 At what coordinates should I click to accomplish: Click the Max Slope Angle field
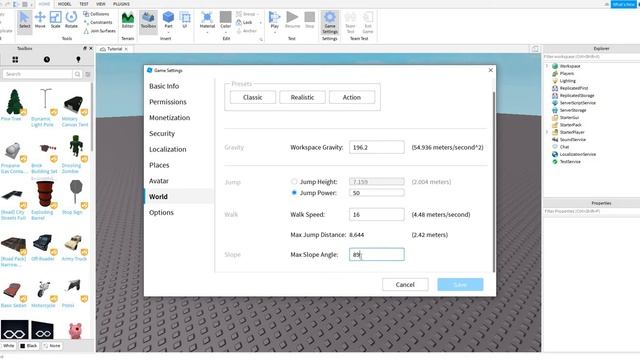click(377, 254)
